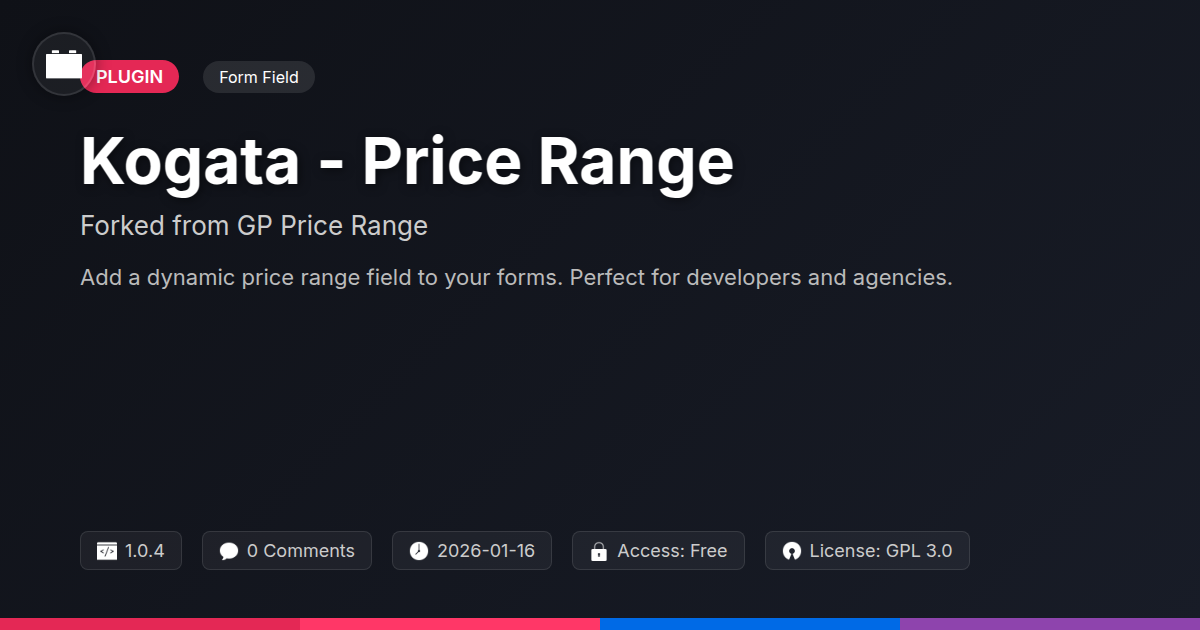The image size is (1200, 630).
Task: Select the 1.0.4 version label
Action: pyautogui.click(x=145, y=551)
